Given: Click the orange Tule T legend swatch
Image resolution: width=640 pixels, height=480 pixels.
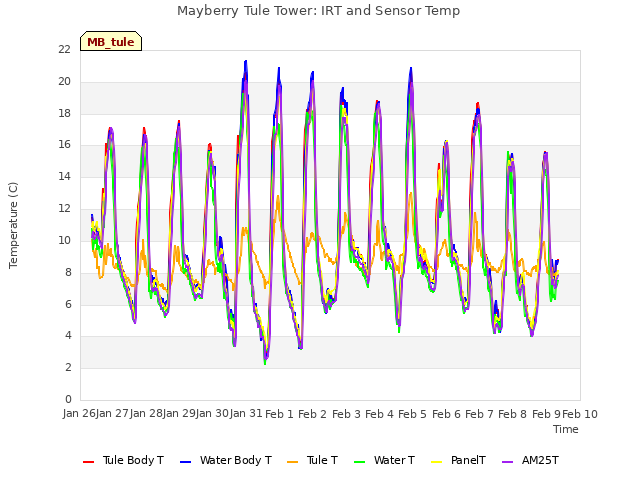Looking at the screenshot, I should (293, 461).
